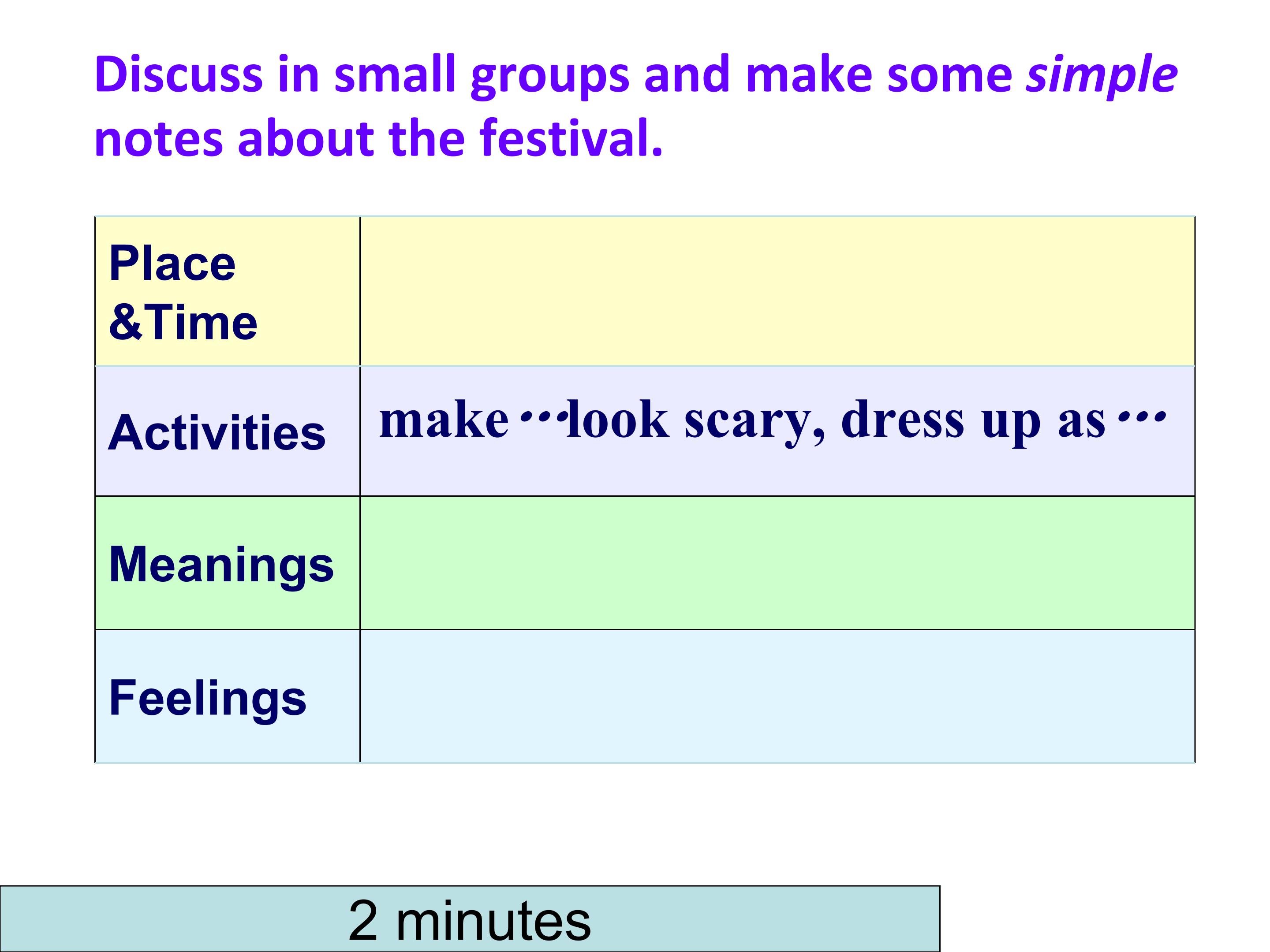Click 'notes about the festival.' title line
The height and width of the screenshot is (952, 1270).
pyautogui.click(x=378, y=138)
